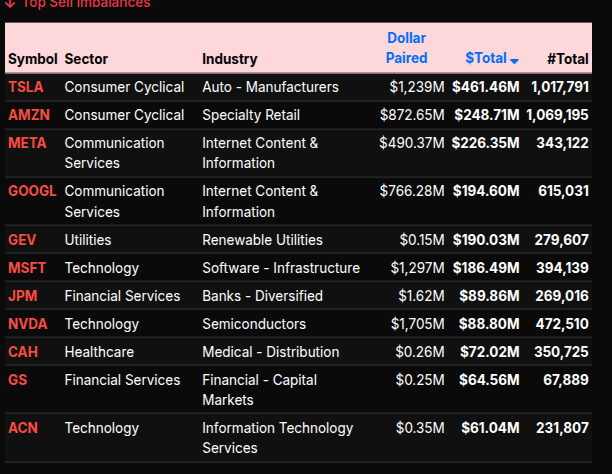Click the Semiconductors industry cell for NVDA

(x=254, y=324)
